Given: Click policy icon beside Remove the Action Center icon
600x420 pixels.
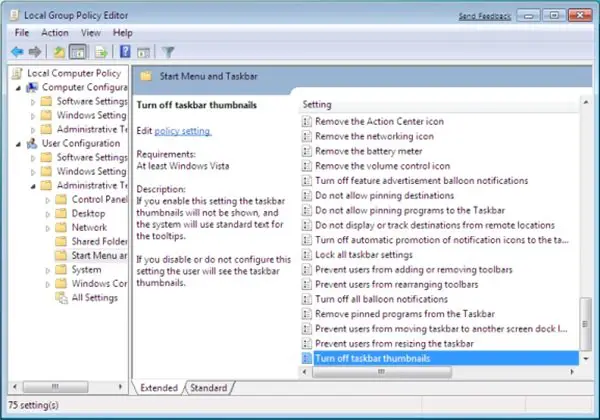Looking at the screenshot, I should tap(307, 122).
